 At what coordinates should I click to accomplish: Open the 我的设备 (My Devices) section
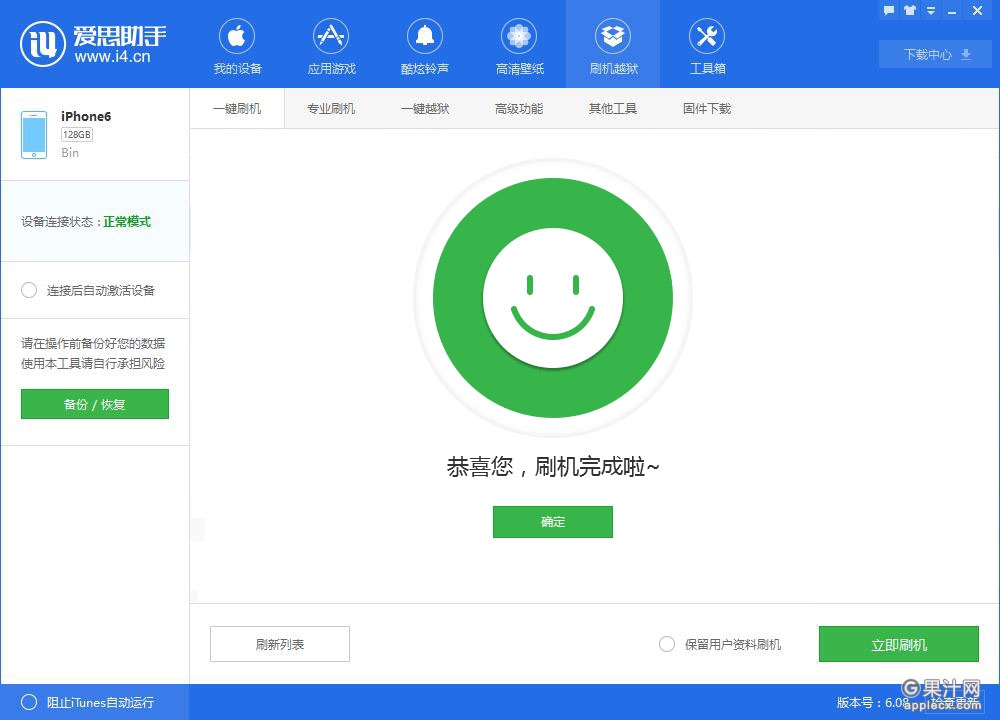coord(236,44)
